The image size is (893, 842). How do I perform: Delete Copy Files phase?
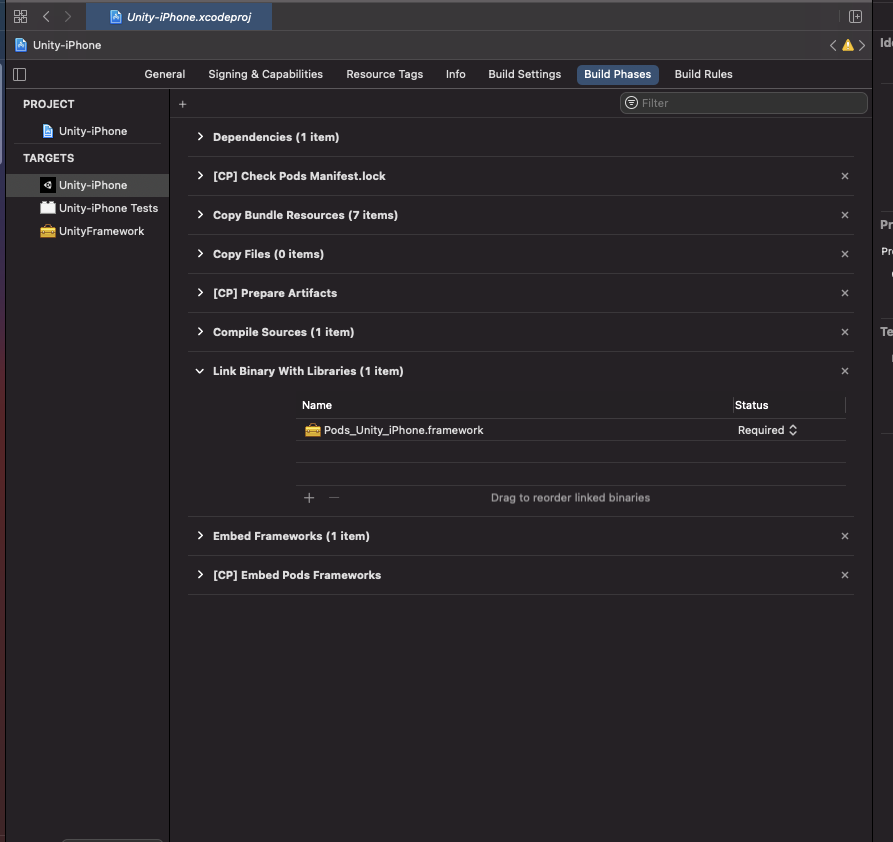(845, 254)
